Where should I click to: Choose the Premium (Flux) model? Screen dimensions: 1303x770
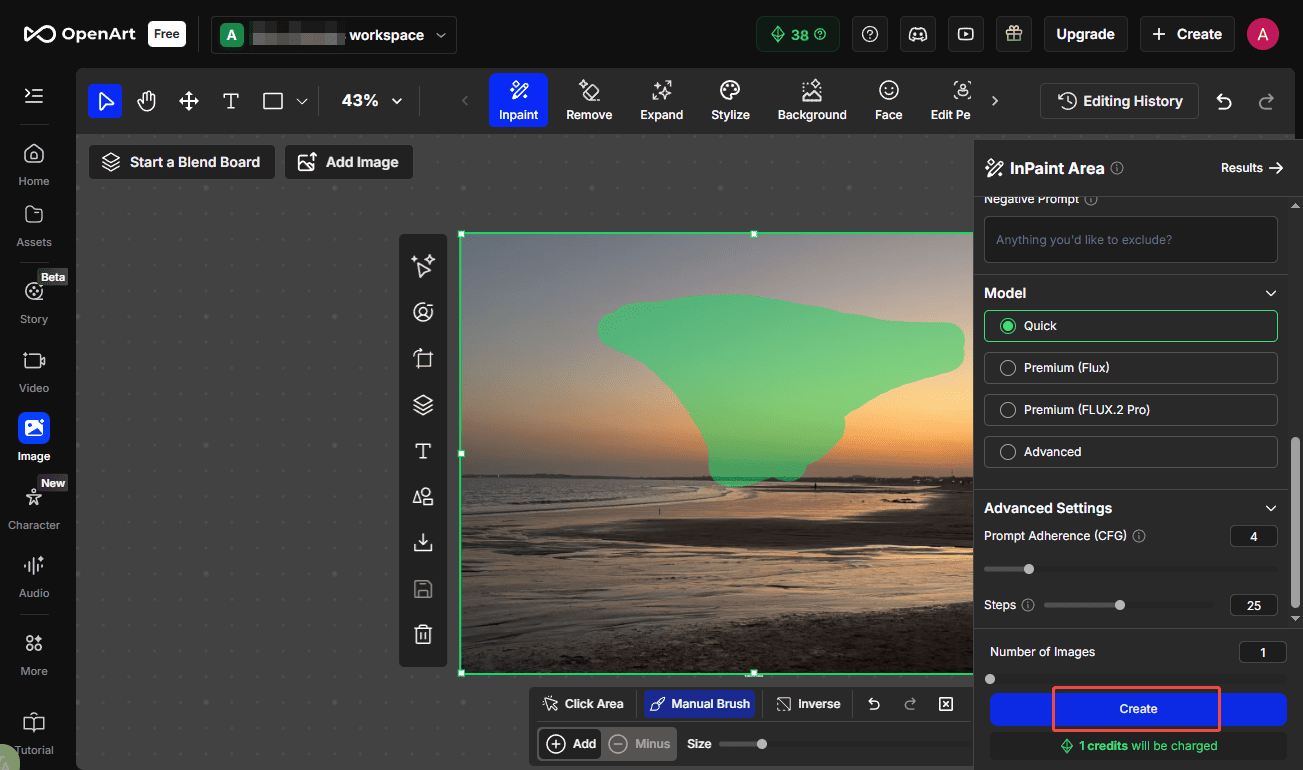[x=1008, y=367]
